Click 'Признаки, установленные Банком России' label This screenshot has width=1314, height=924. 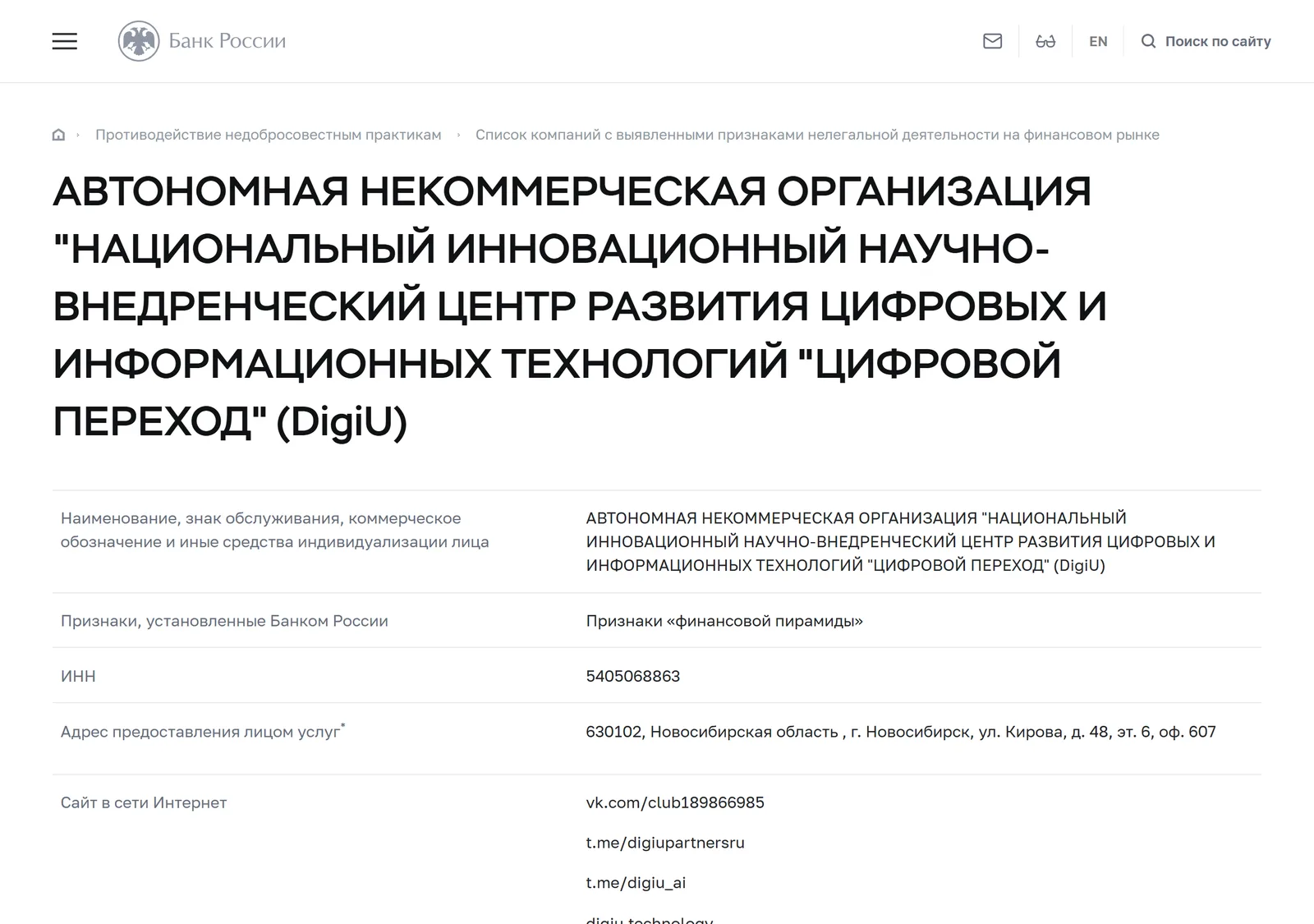[x=223, y=621]
